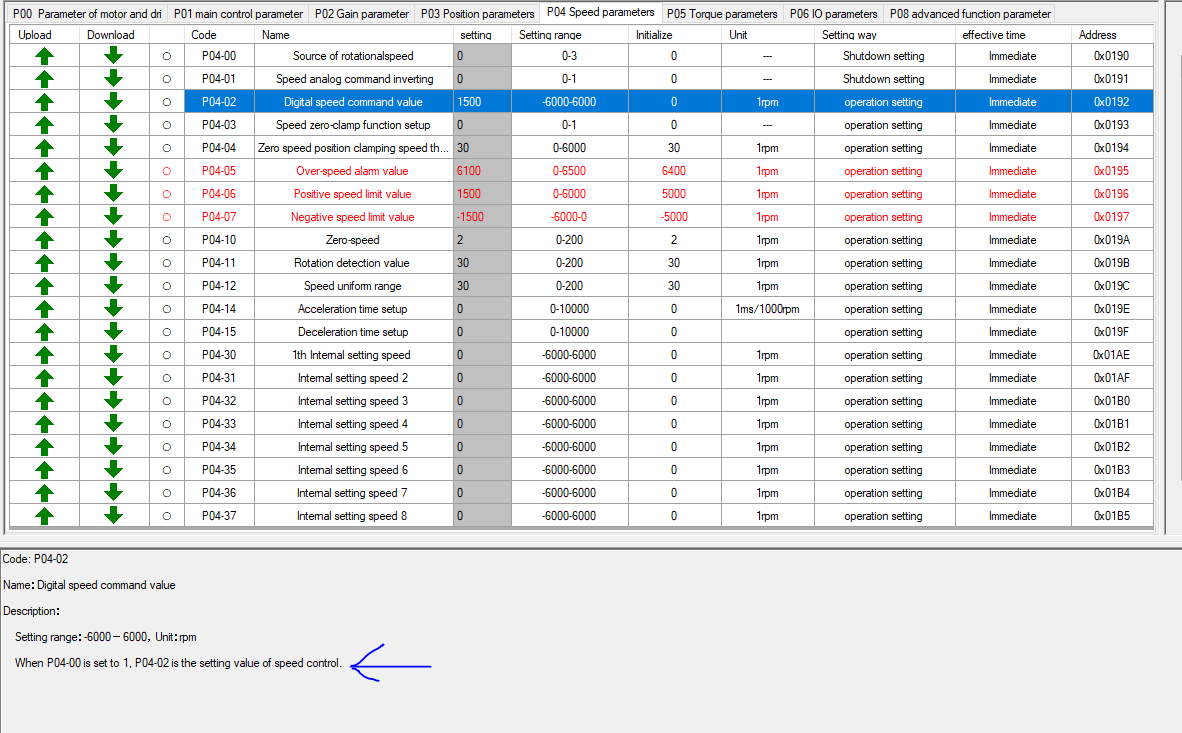Download parameter P04-01 using down arrow
1182x733 pixels.
[113, 78]
